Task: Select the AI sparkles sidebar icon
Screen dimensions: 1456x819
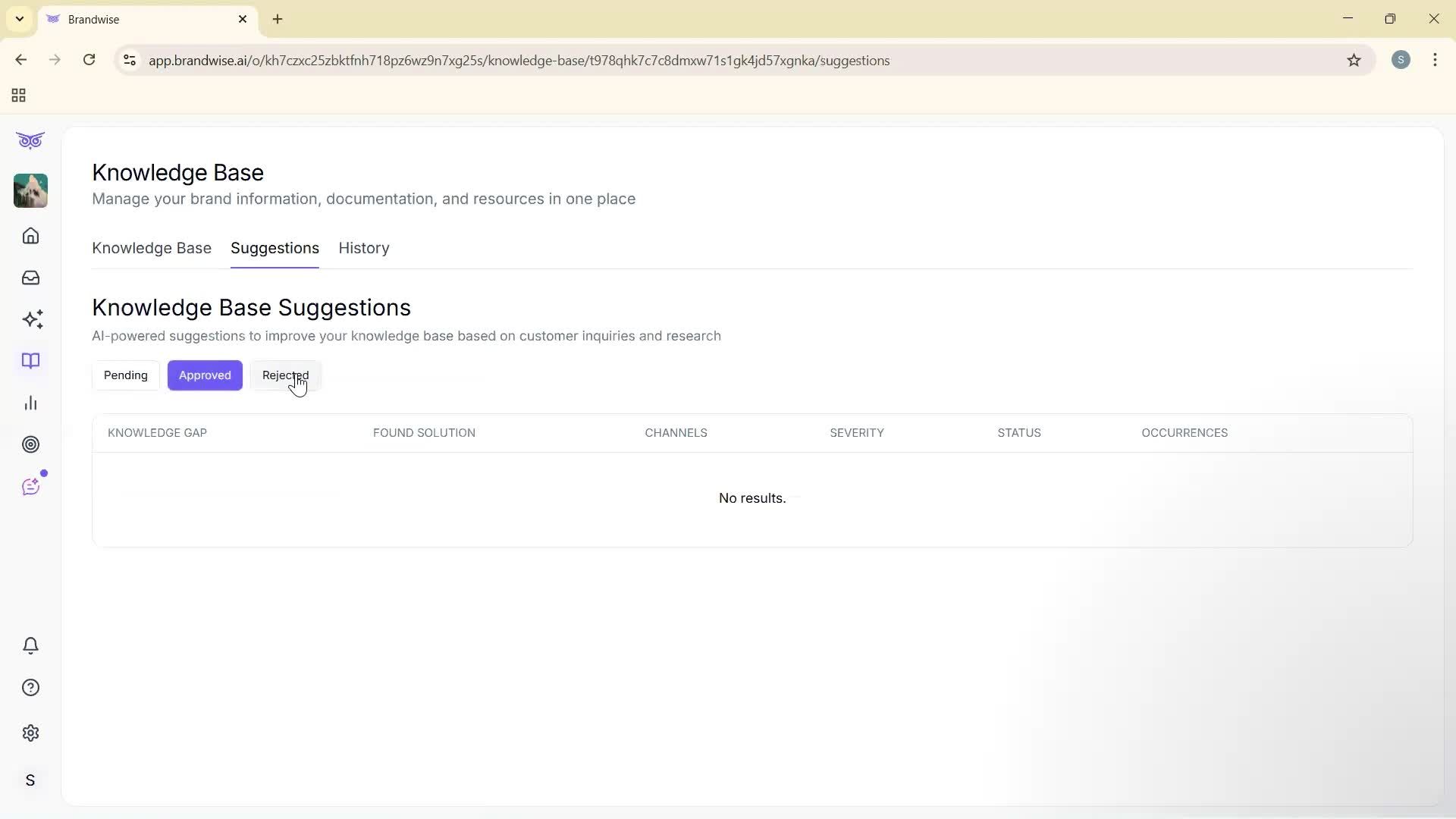Action: [x=30, y=319]
